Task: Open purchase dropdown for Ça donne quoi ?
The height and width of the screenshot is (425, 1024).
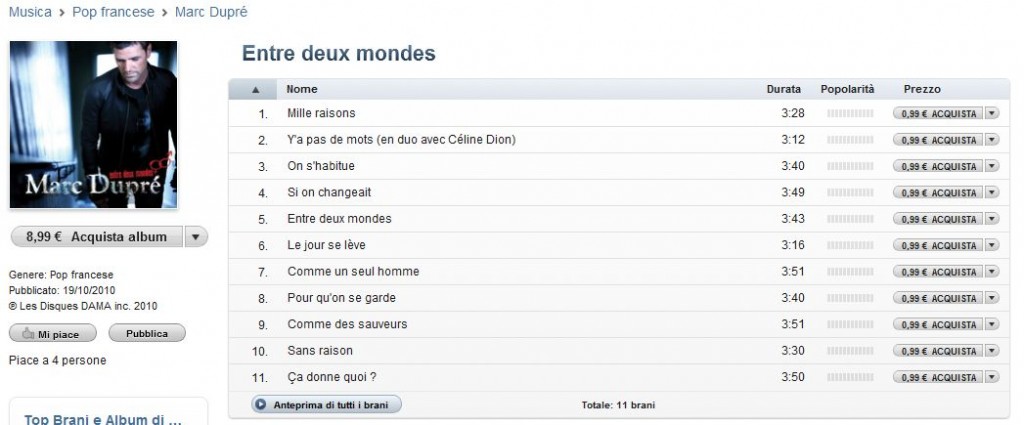Action: (x=991, y=377)
